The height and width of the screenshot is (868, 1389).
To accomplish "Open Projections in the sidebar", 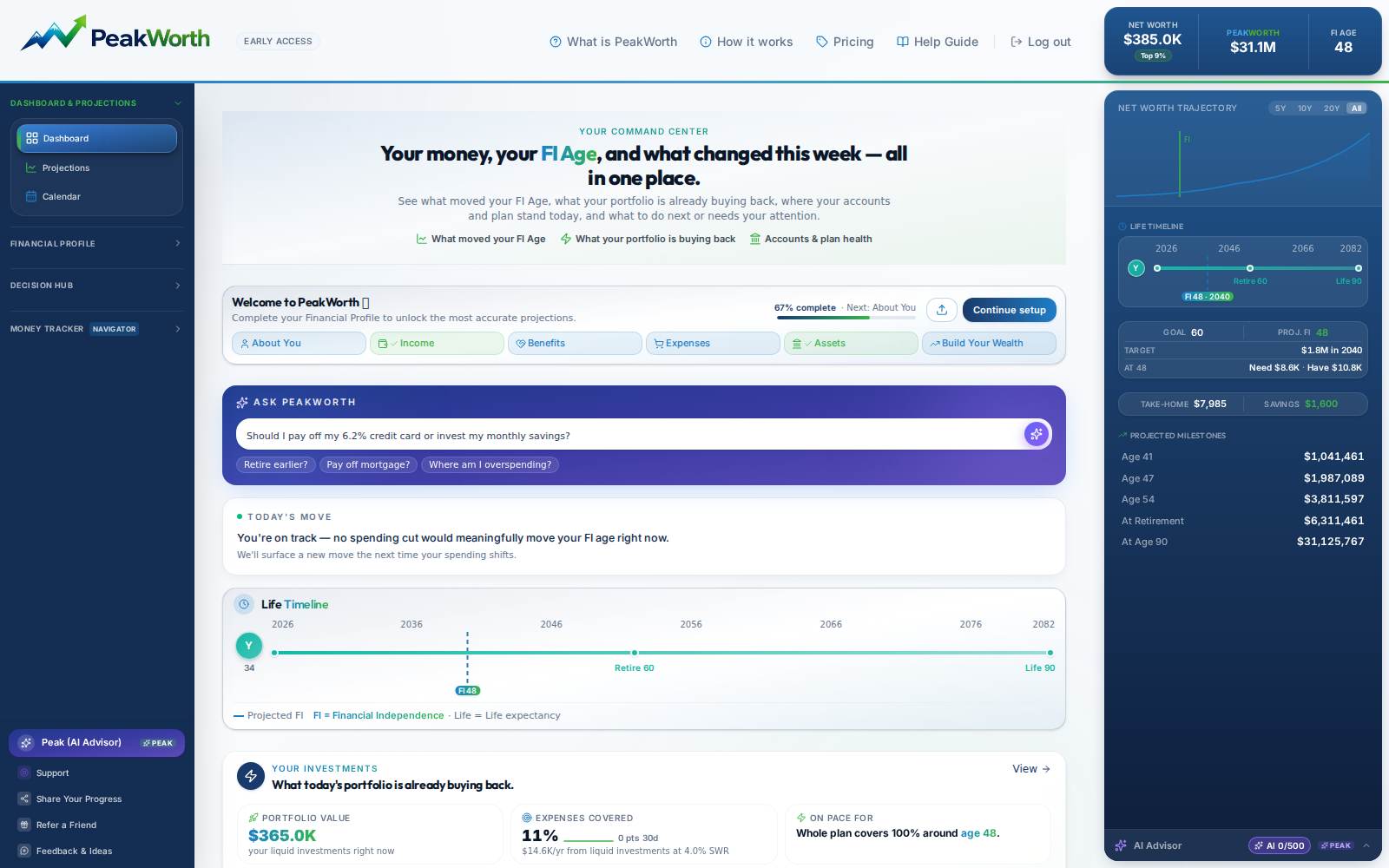I will [x=97, y=168].
